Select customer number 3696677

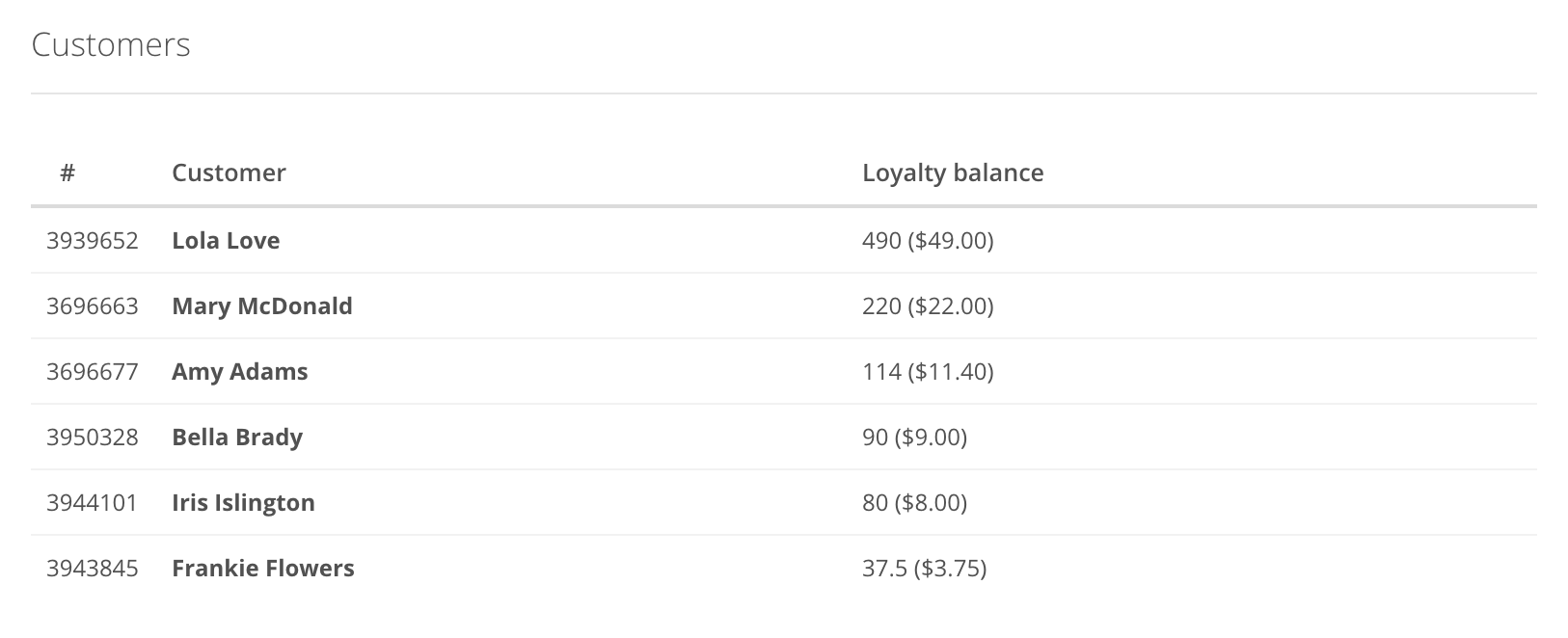pyautogui.click(x=93, y=371)
